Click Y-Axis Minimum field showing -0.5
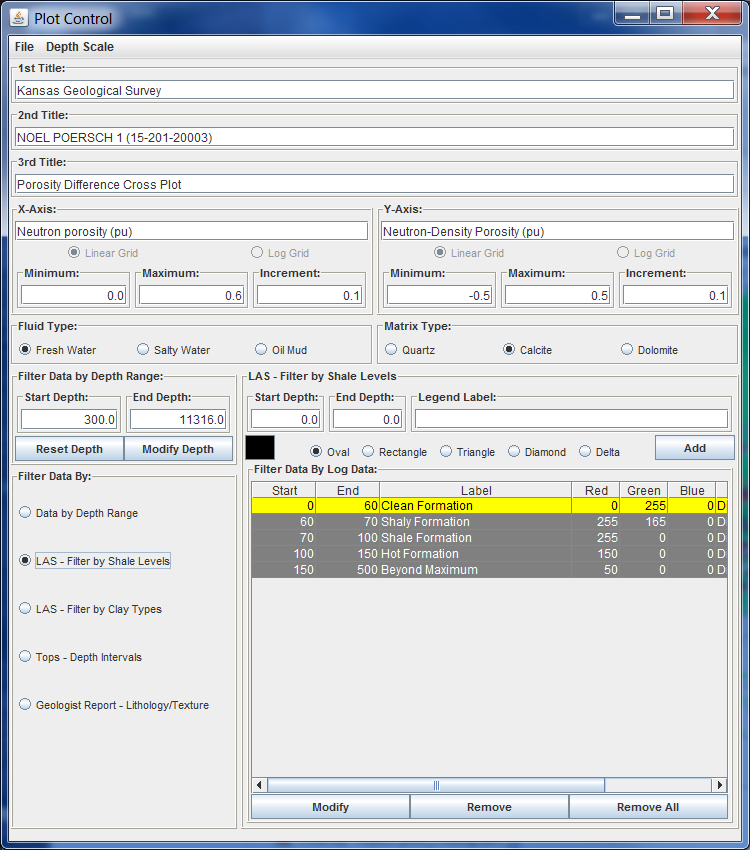The image size is (750, 850). click(x=439, y=295)
